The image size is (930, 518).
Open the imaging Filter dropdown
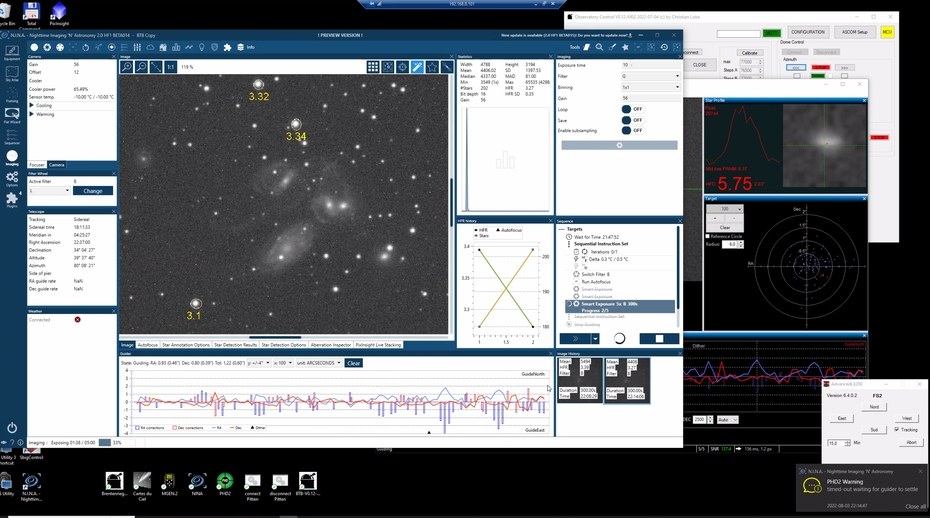(650, 76)
